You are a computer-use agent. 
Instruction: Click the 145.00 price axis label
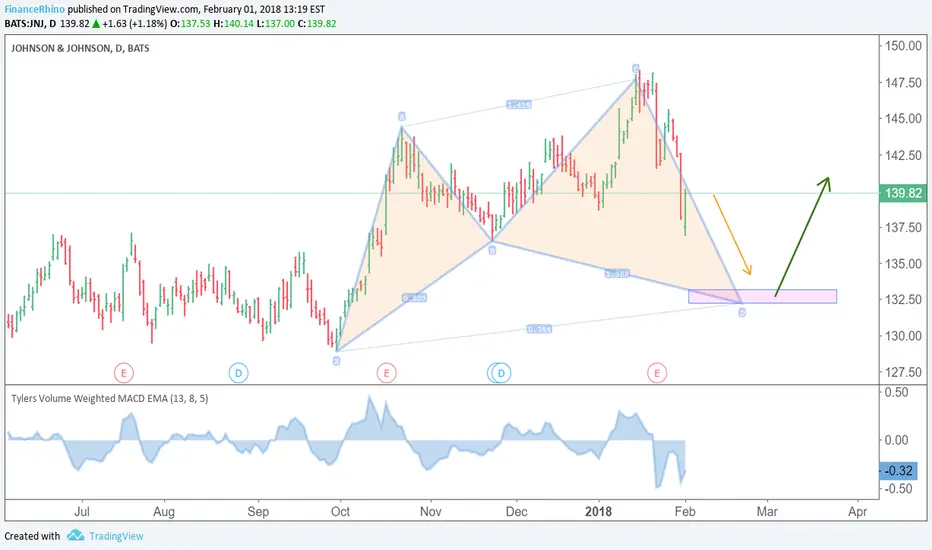[x=903, y=118]
